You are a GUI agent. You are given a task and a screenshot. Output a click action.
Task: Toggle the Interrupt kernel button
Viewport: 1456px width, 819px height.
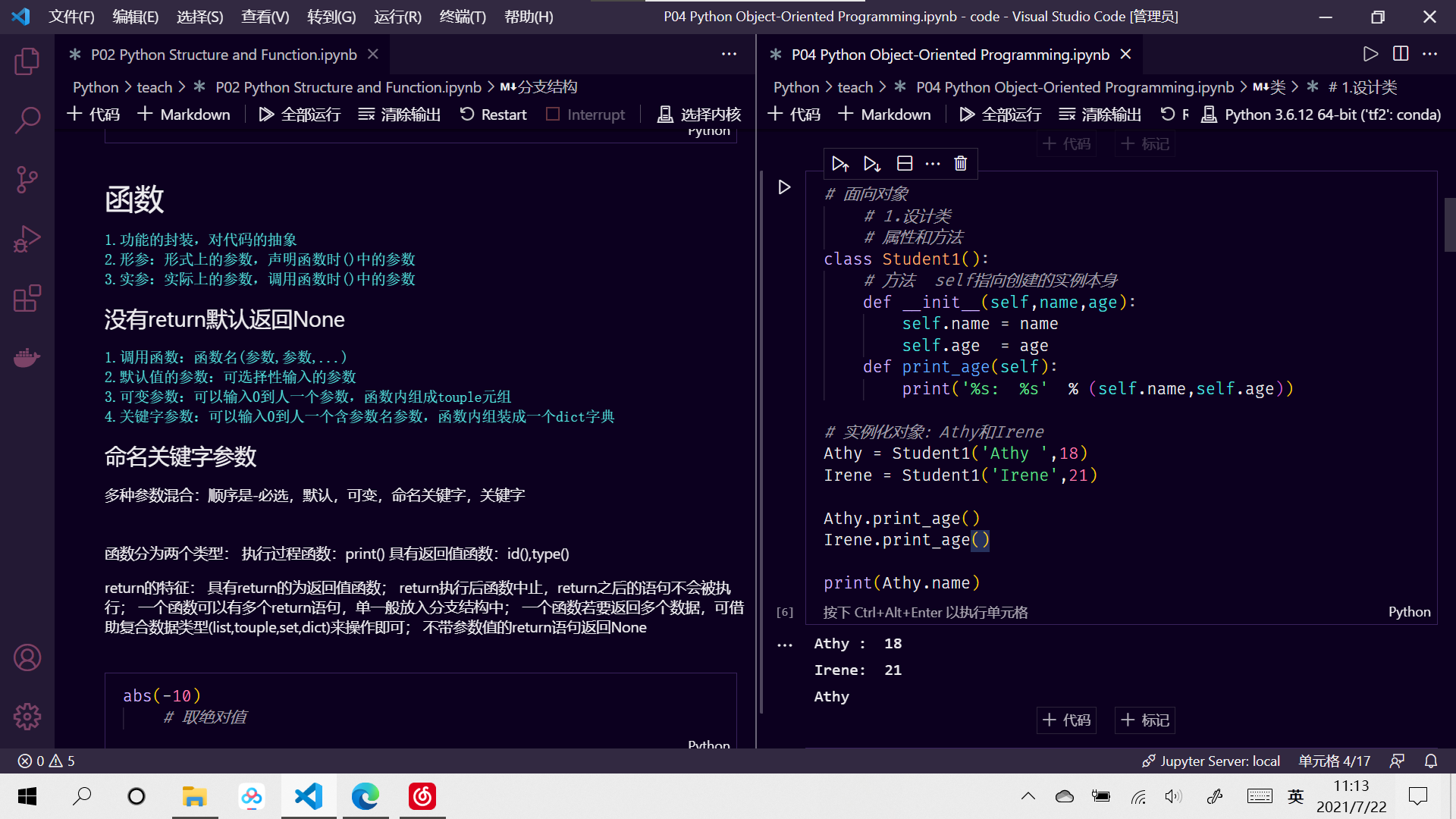coord(585,115)
